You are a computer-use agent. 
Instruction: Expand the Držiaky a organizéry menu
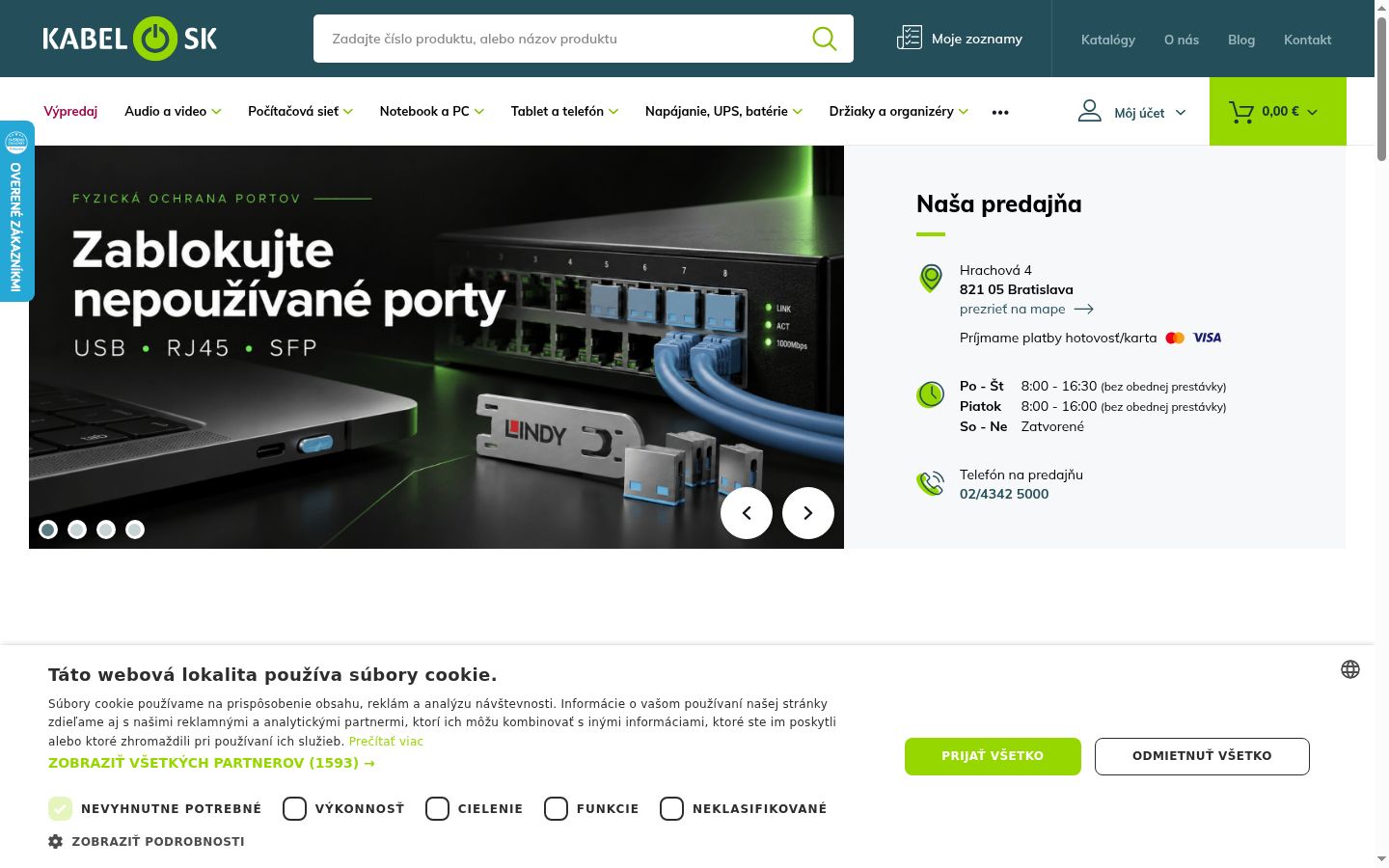[x=899, y=112]
